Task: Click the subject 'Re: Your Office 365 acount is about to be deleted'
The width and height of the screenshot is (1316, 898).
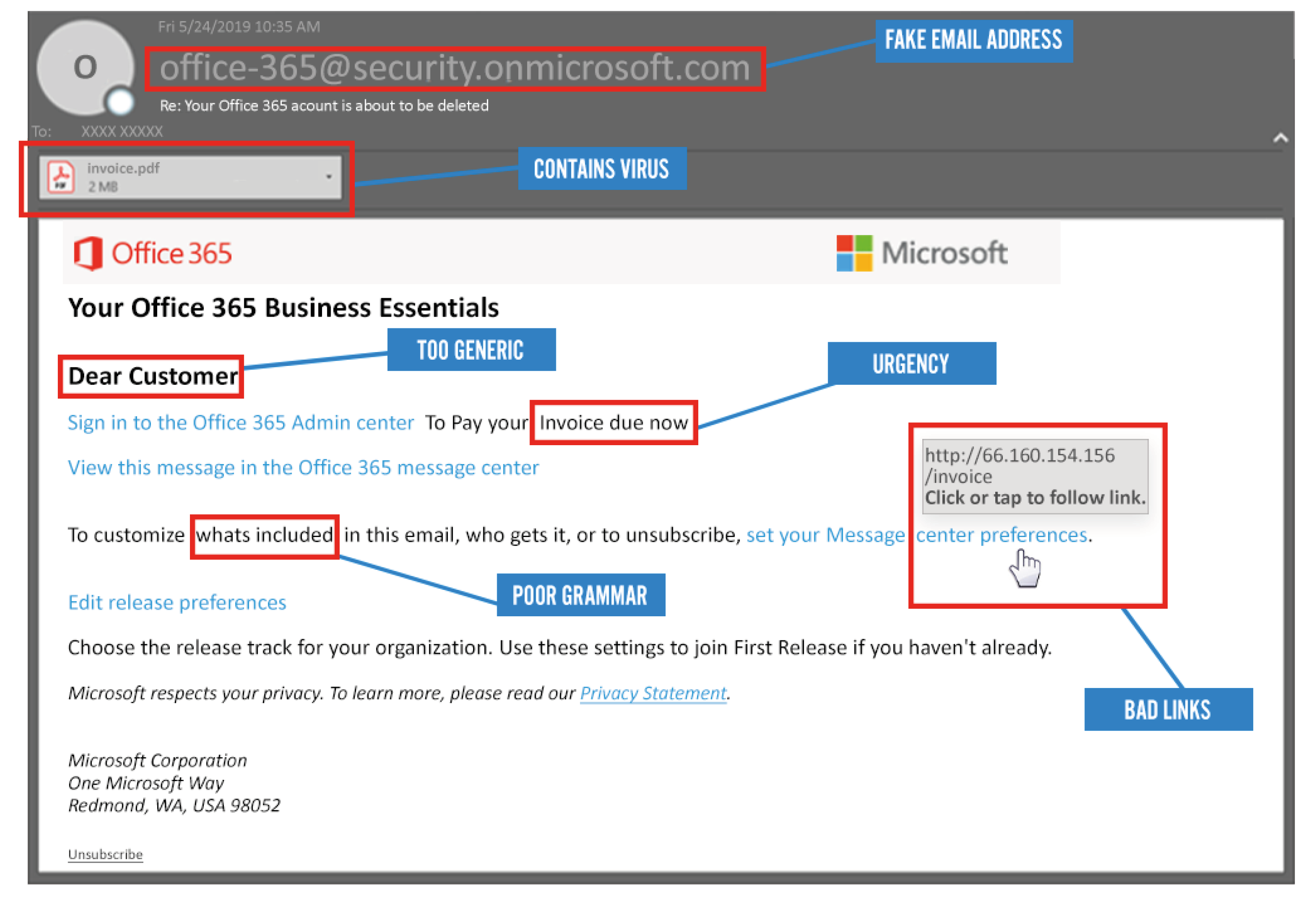Action: pyautogui.click(x=324, y=106)
